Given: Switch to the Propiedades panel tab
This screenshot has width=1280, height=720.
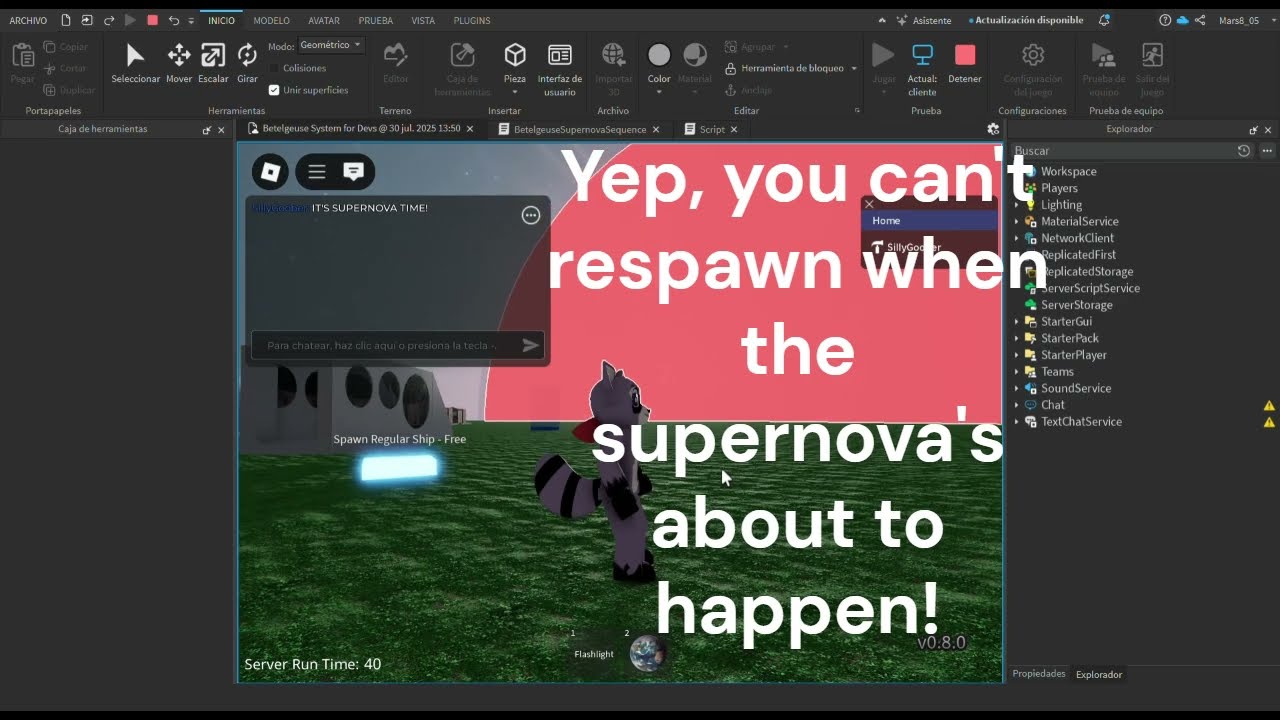Looking at the screenshot, I should [x=1039, y=674].
